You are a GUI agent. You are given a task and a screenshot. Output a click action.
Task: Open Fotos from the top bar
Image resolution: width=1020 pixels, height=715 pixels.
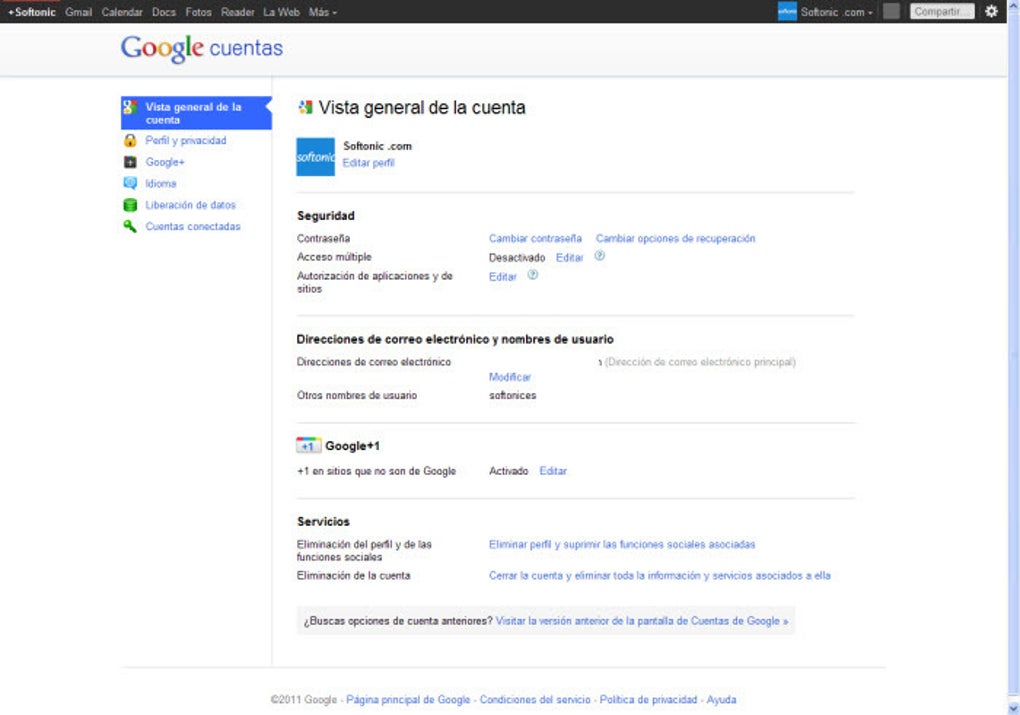[x=198, y=12]
